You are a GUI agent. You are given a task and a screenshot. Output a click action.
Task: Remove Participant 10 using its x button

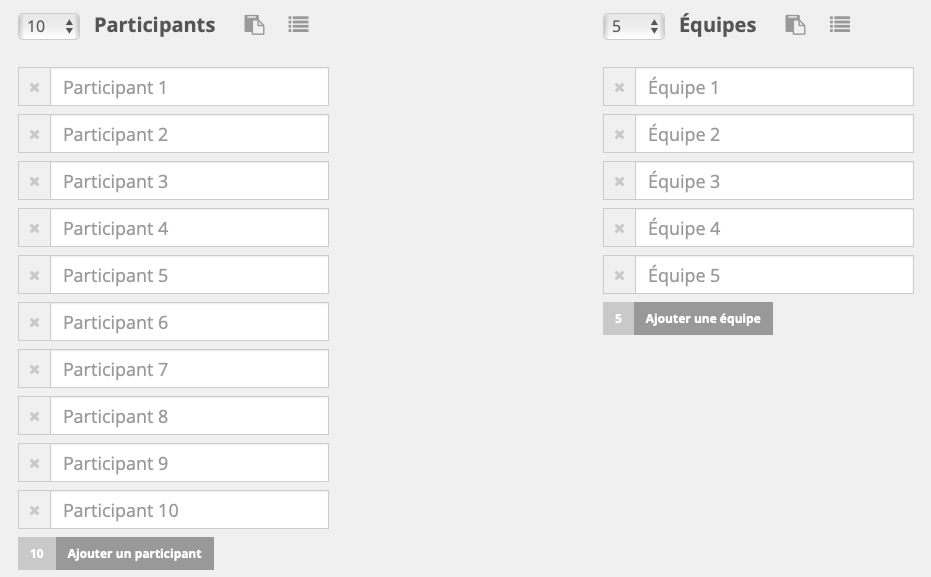point(34,510)
